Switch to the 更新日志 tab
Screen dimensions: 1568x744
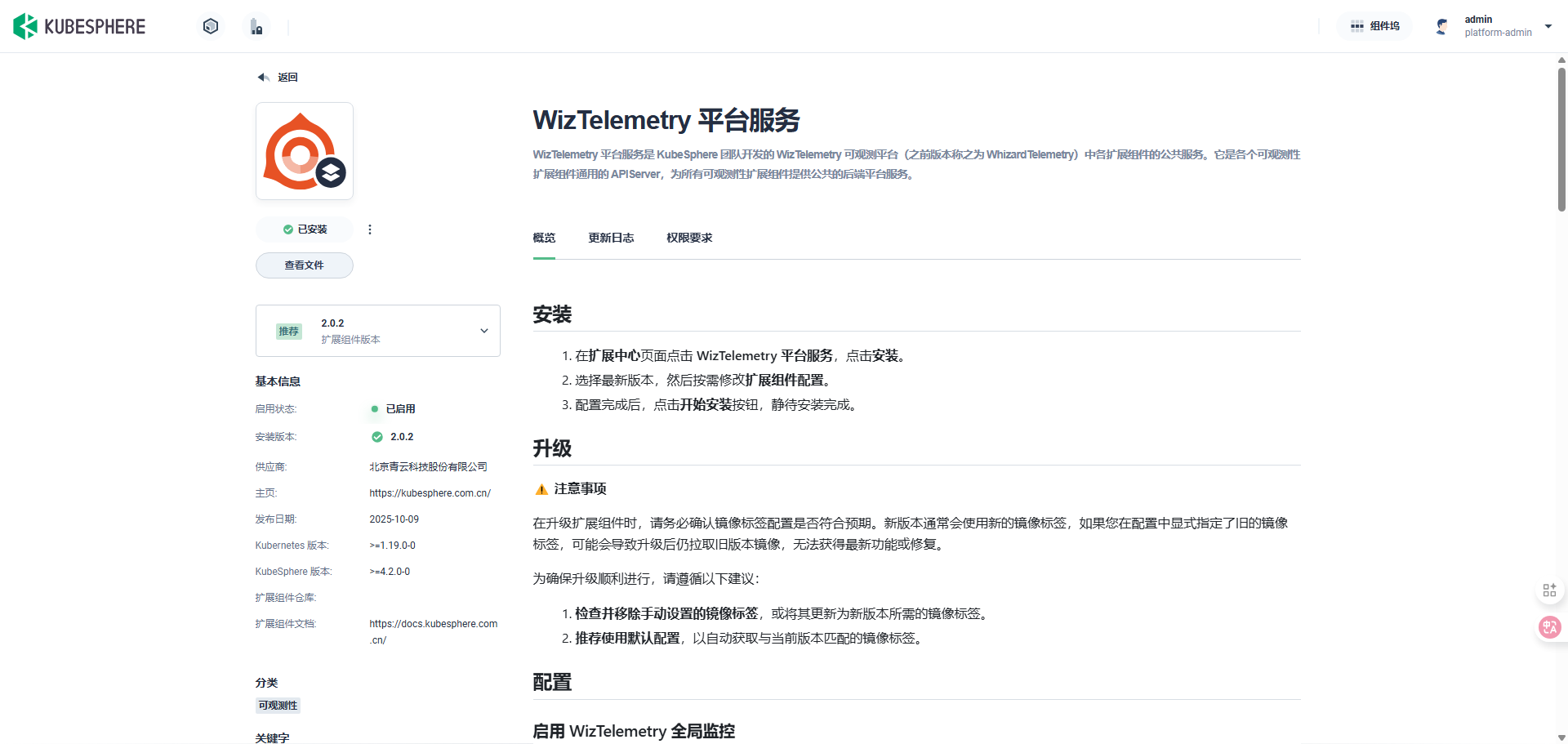point(611,238)
